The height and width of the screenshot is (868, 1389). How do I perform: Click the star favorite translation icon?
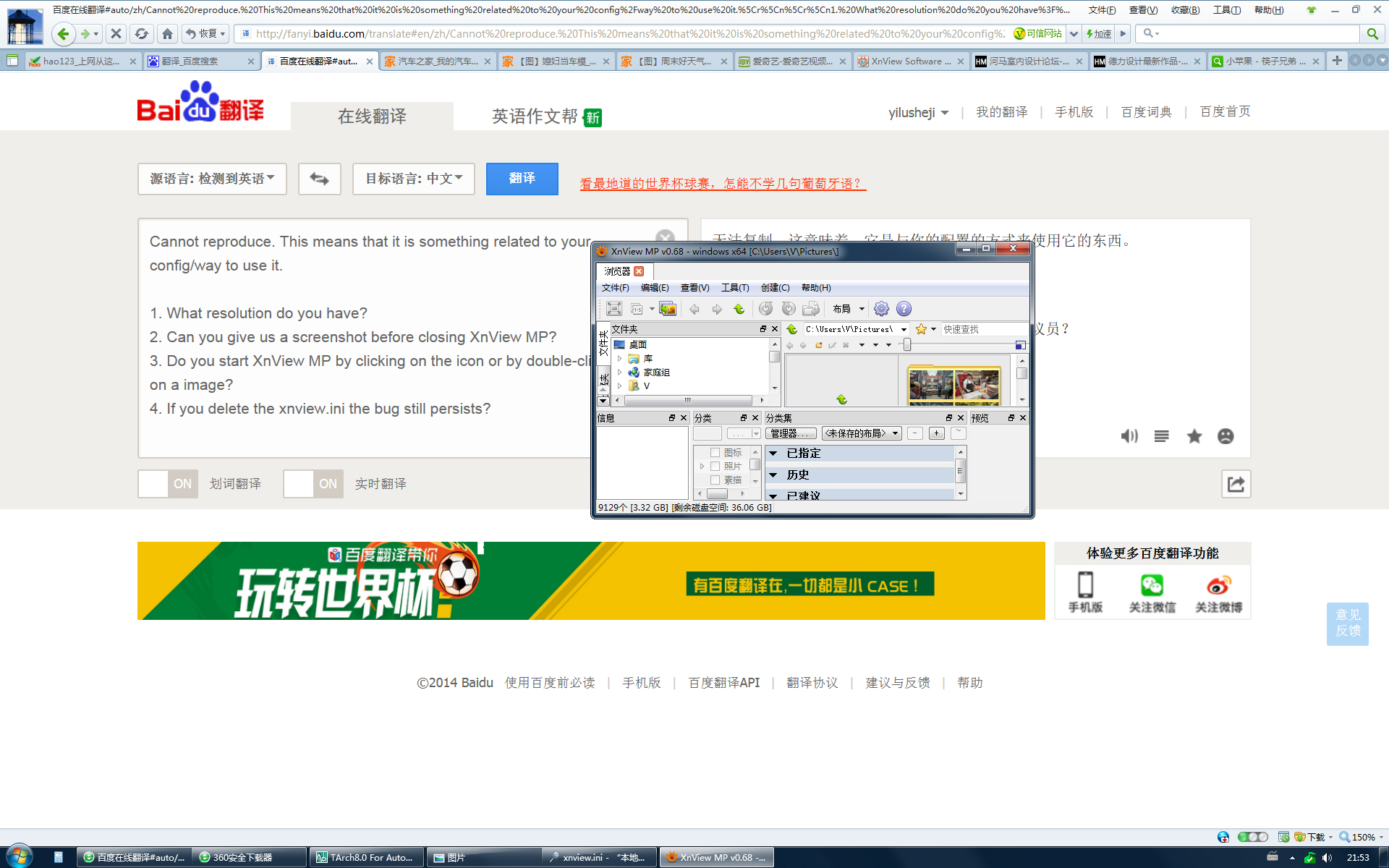click(x=1194, y=436)
